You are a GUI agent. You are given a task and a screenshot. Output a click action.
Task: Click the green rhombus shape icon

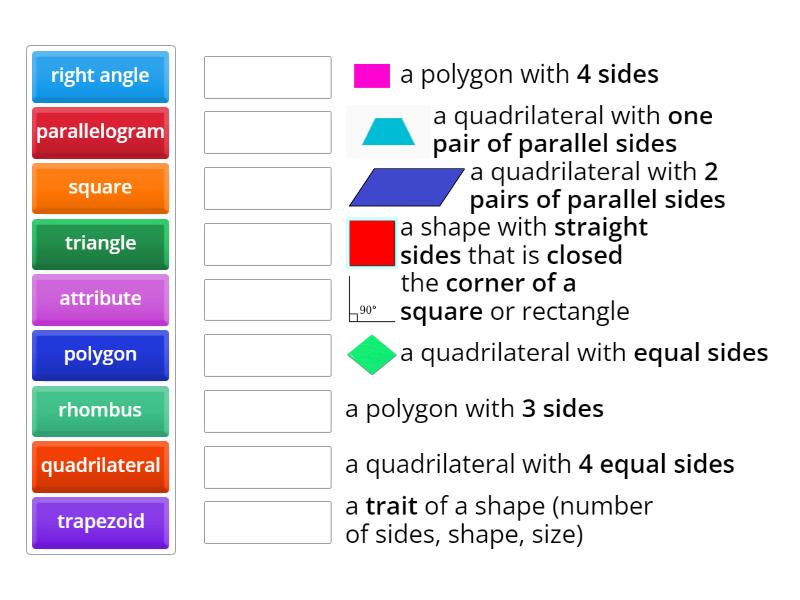click(x=370, y=354)
